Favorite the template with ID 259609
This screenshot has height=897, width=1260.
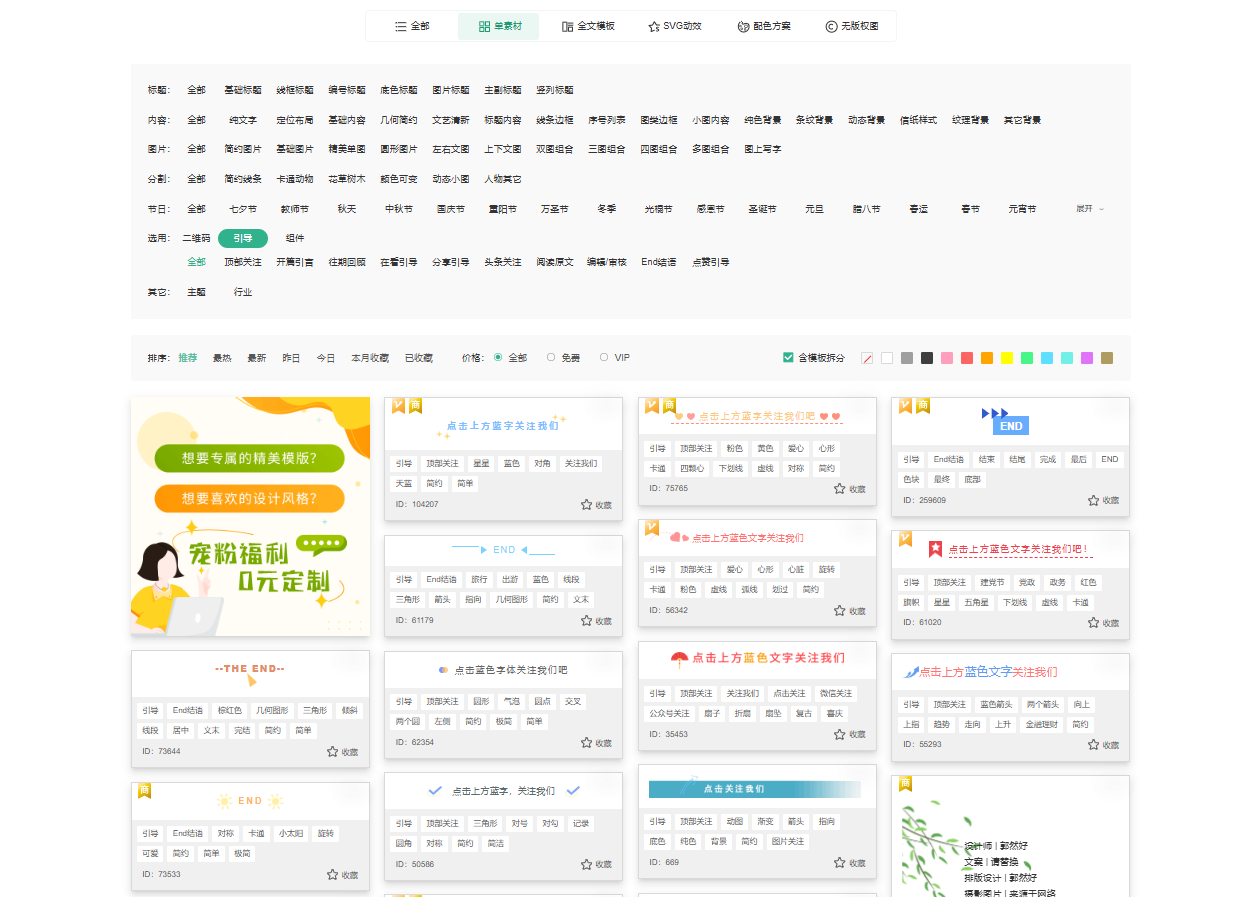1094,500
